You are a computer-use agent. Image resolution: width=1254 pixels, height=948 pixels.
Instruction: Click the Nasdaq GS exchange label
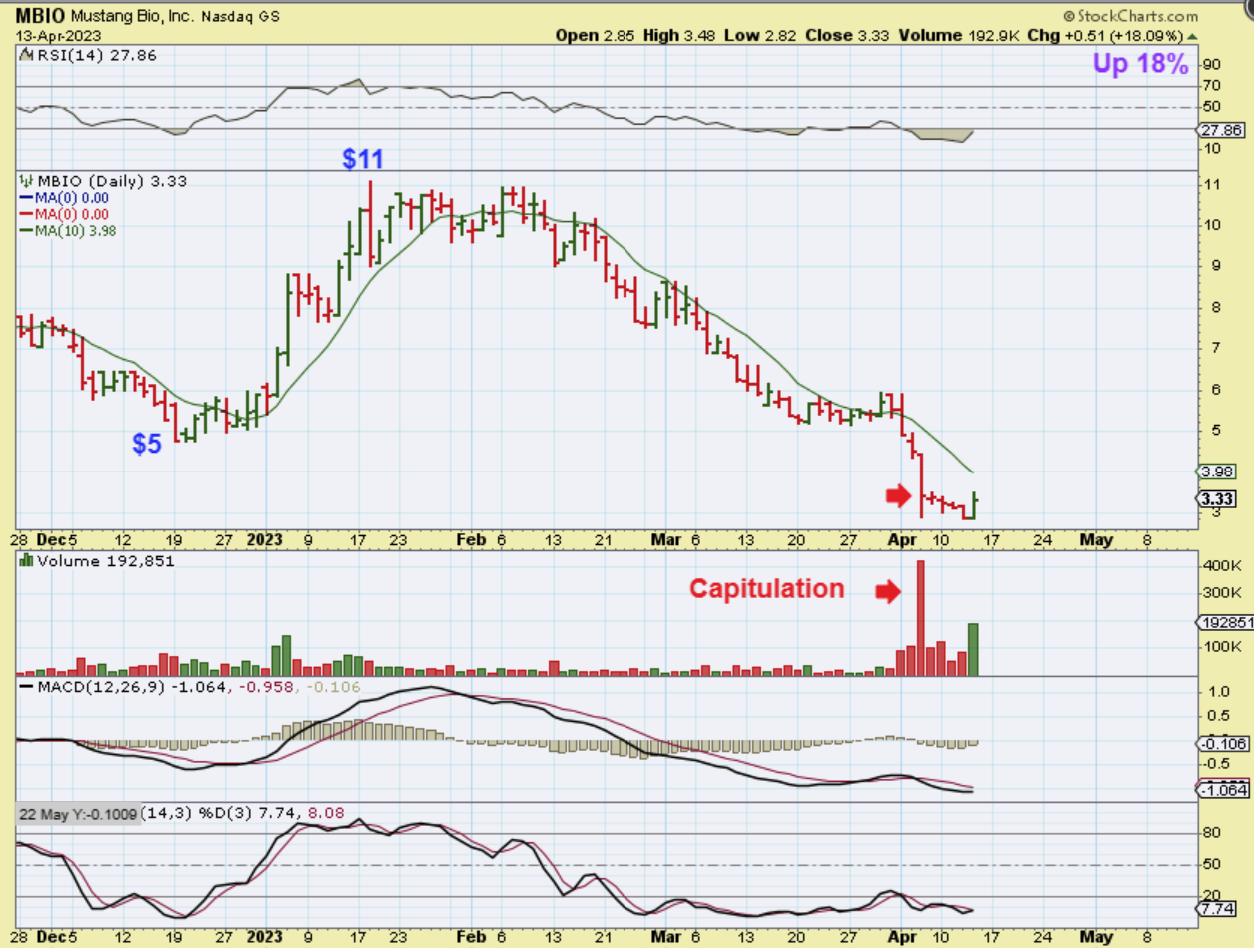tap(240, 17)
